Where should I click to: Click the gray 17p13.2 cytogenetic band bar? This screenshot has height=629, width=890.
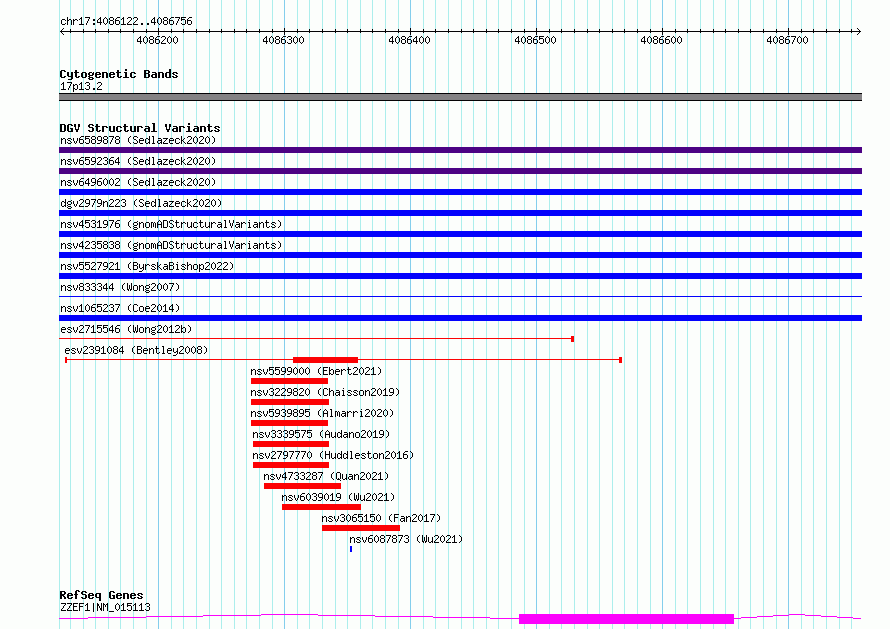click(460, 97)
